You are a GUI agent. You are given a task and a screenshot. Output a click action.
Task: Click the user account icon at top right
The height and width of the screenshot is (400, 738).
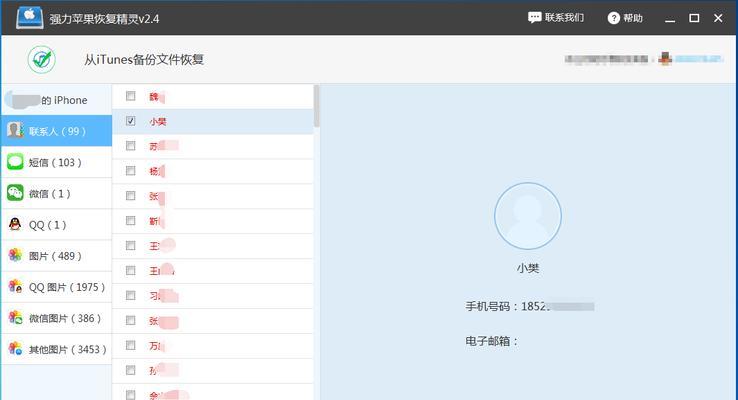(665, 59)
